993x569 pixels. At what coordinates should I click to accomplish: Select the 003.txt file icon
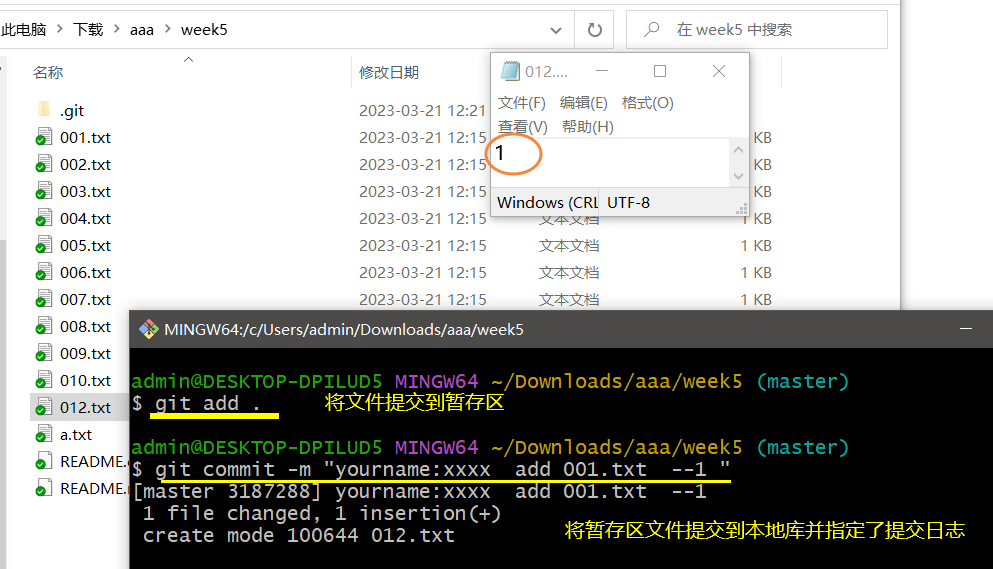(44, 191)
